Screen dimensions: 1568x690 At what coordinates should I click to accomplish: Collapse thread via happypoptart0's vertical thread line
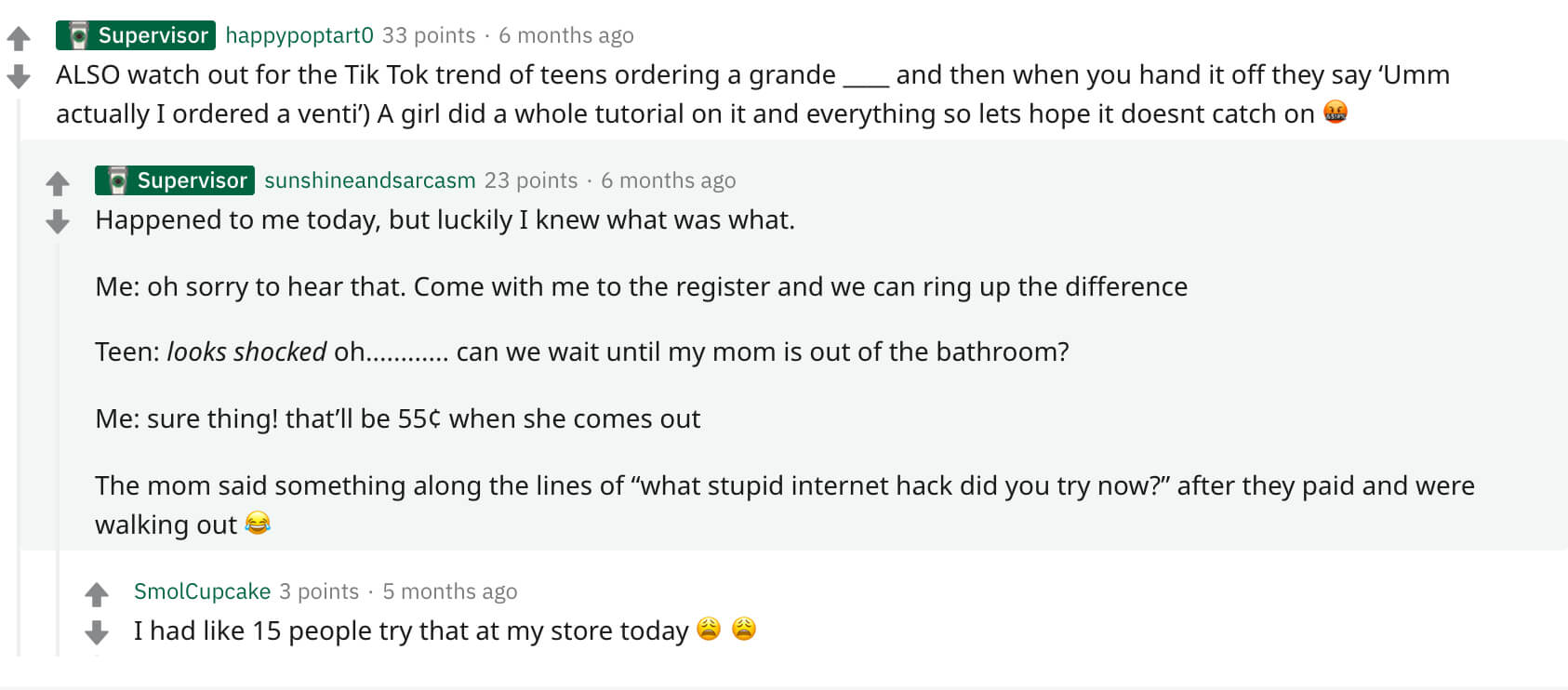19,372
